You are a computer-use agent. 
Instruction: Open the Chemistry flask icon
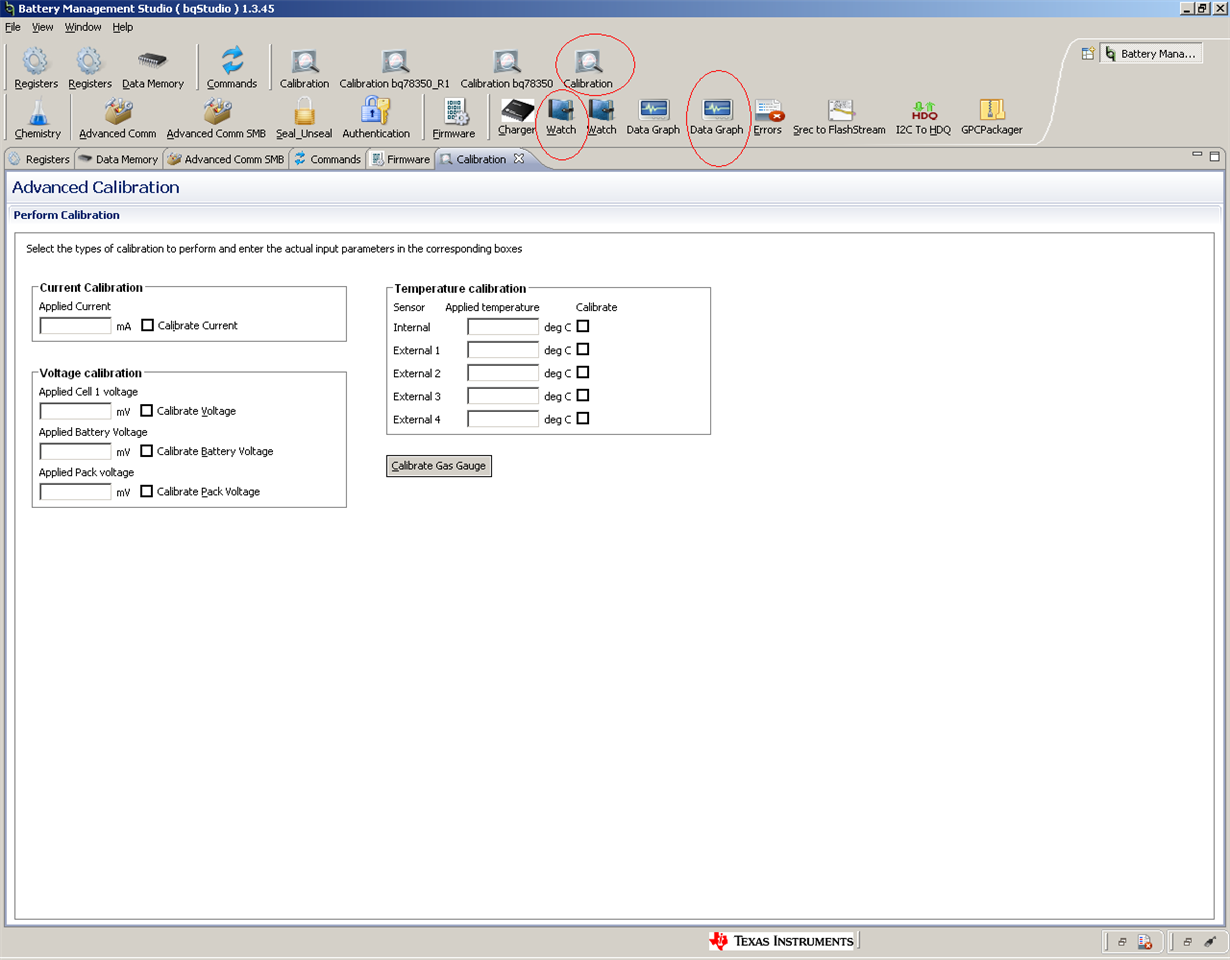click(38, 118)
